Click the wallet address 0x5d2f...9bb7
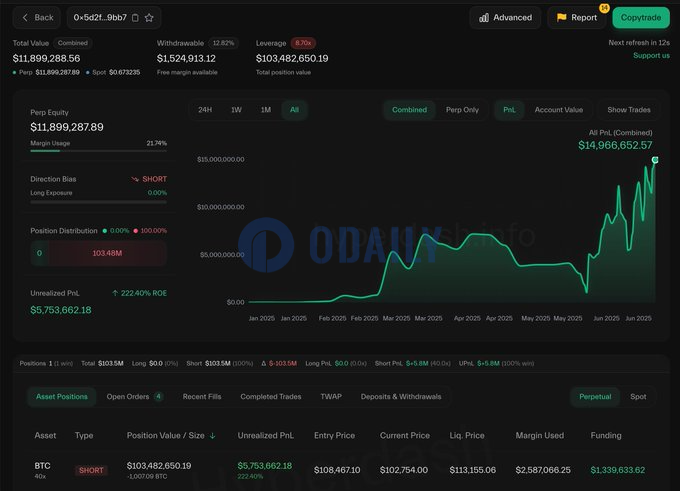 tap(100, 18)
